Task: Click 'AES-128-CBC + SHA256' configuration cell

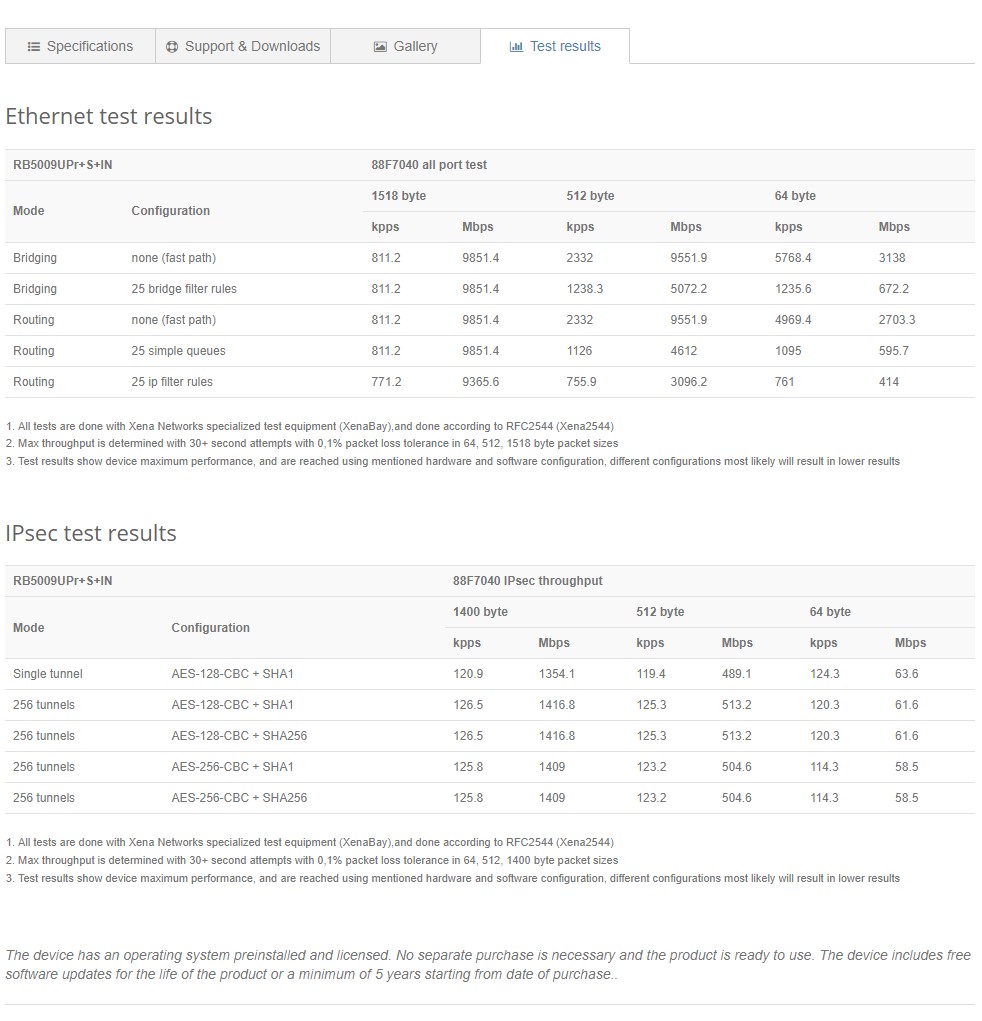Action: (239, 736)
